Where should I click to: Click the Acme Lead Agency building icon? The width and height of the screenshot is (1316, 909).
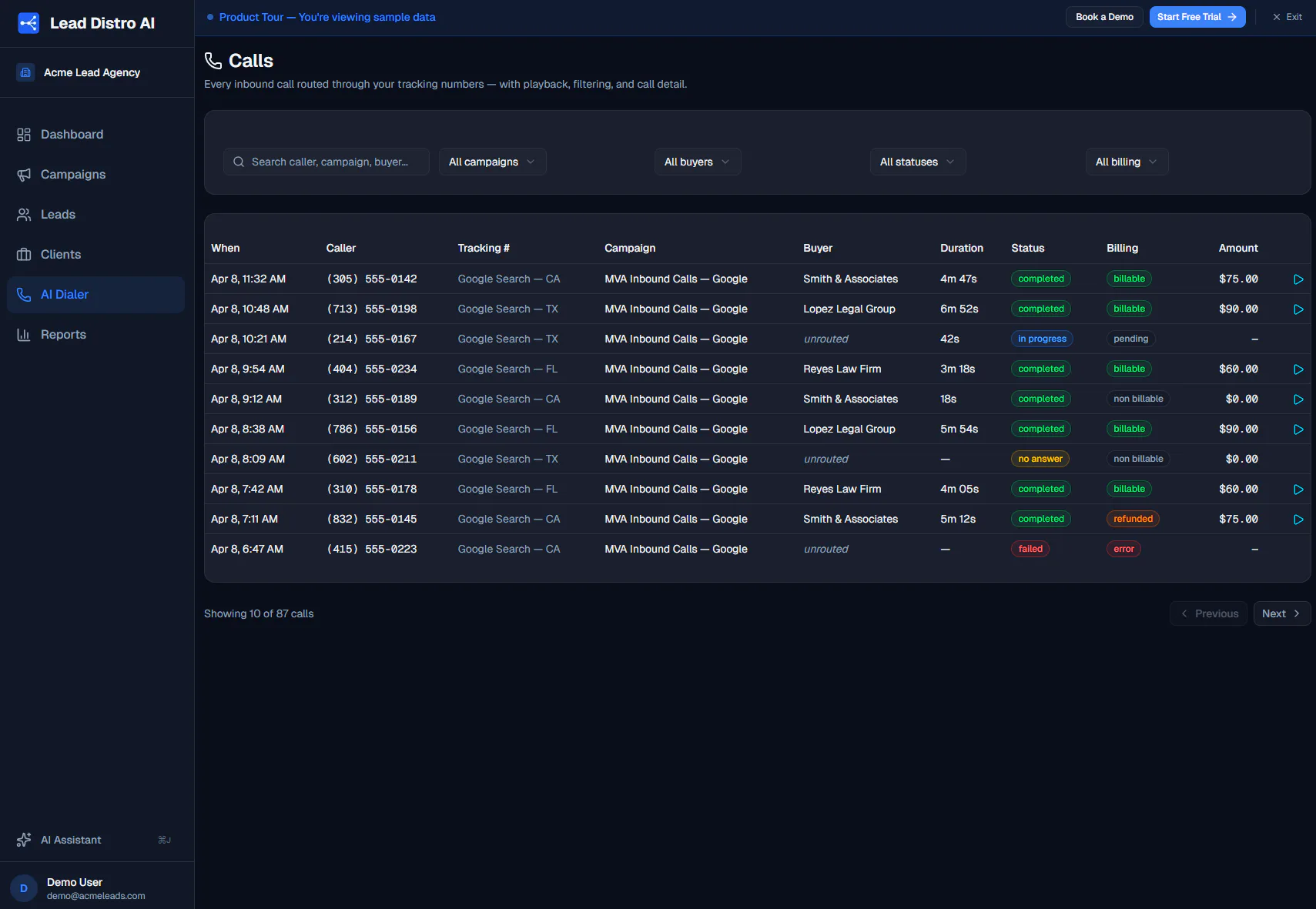(x=25, y=72)
